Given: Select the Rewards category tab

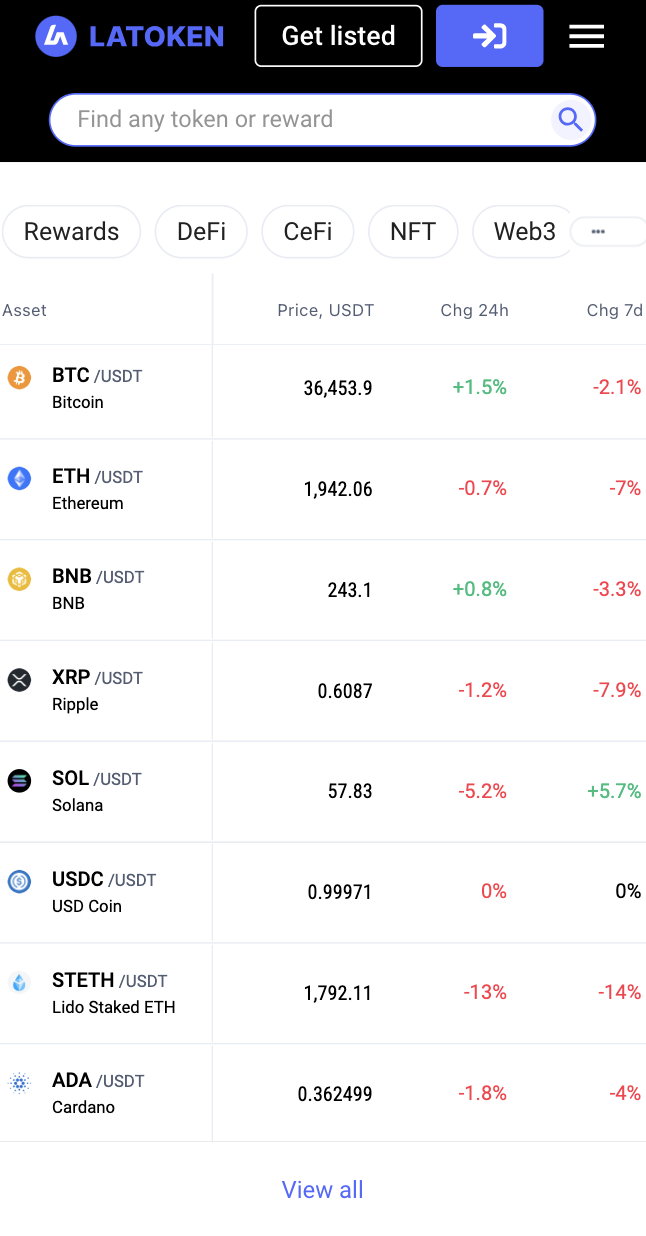Looking at the screenshot, I should pos(71,232).
